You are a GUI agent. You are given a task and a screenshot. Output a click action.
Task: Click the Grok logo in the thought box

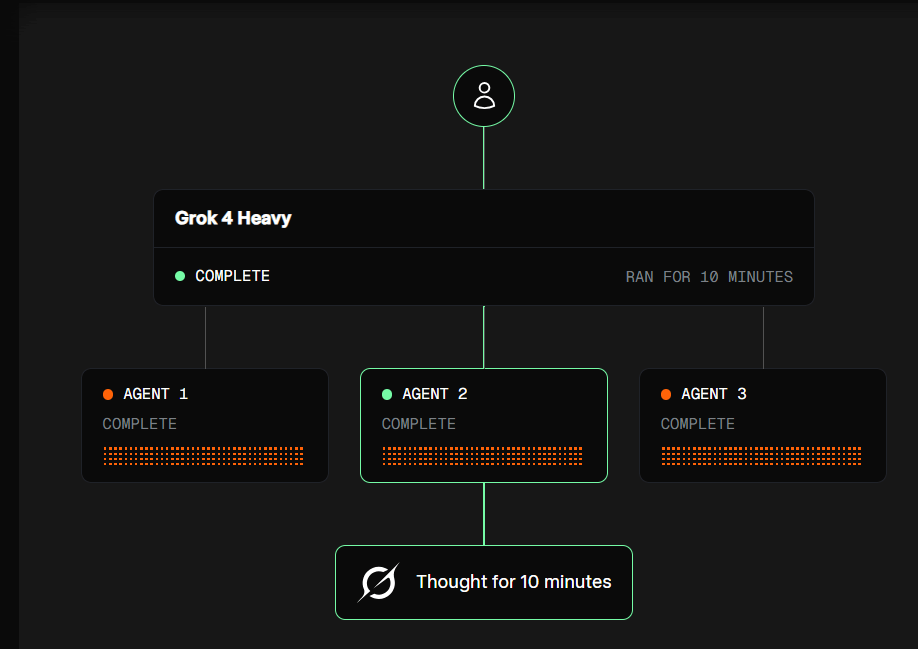click(x=378, y=582)
